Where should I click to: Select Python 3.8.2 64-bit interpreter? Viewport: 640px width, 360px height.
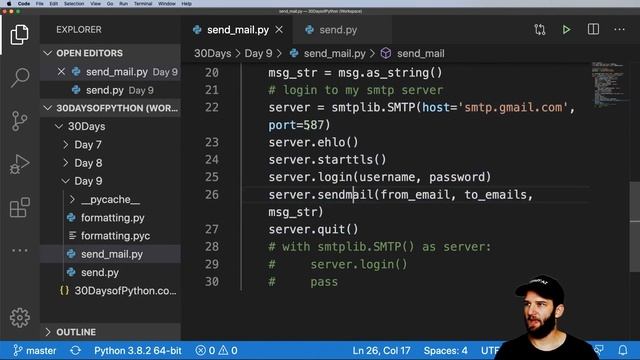pyautogui.click(x=138, y=351)
